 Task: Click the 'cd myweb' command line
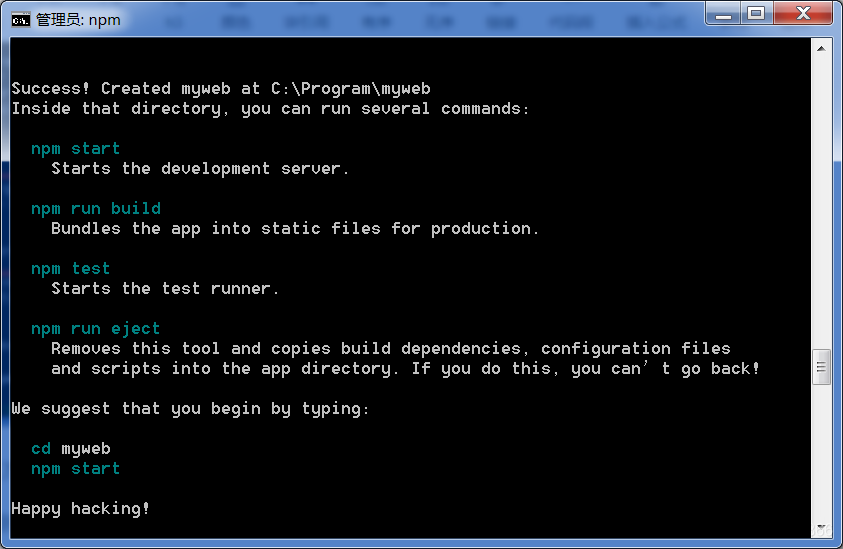coord(71,448)
